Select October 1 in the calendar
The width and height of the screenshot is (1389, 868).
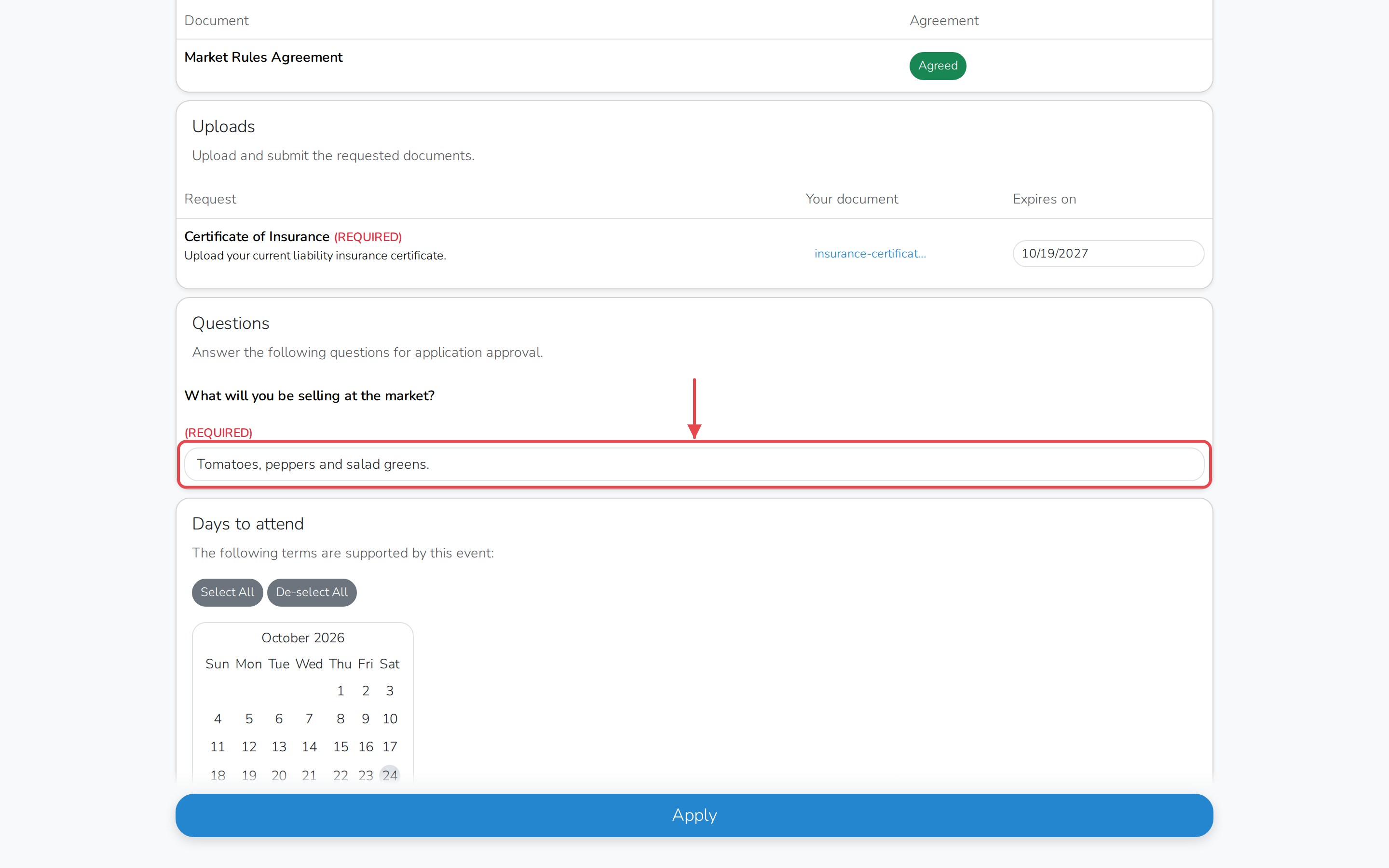point(340,691)
